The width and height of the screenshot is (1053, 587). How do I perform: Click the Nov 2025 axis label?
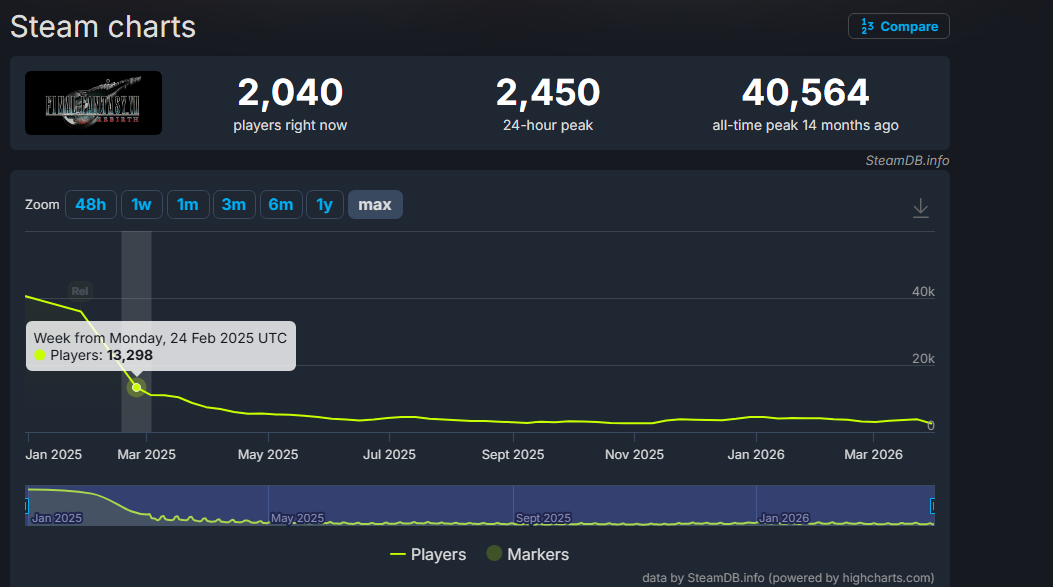tap(634, 455)
